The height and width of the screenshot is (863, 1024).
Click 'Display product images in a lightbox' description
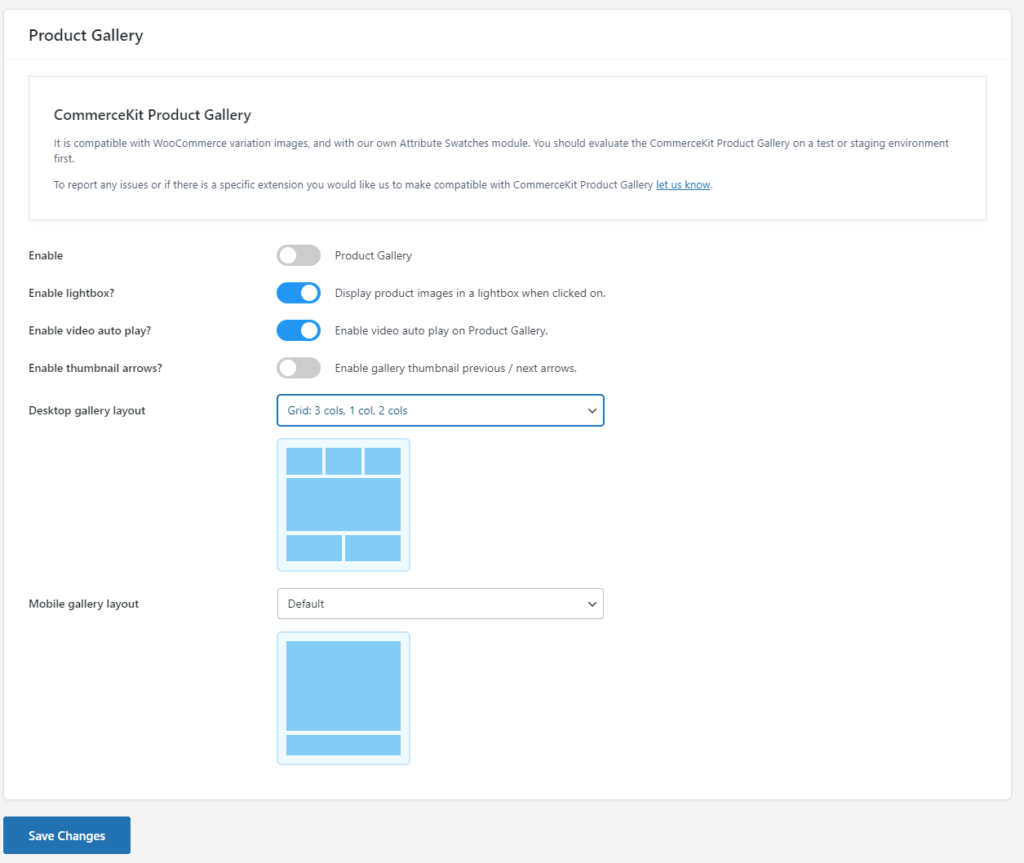[x=470, y=293]
